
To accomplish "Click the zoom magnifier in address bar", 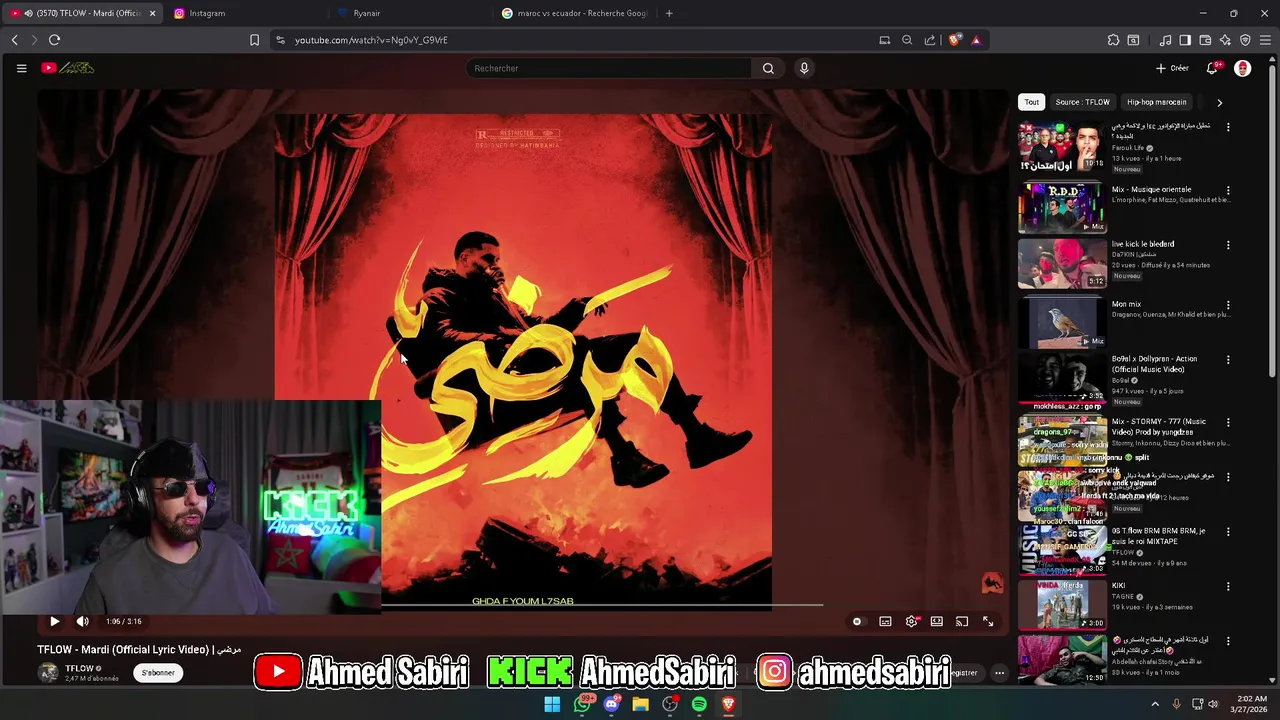I will [907, 40].
